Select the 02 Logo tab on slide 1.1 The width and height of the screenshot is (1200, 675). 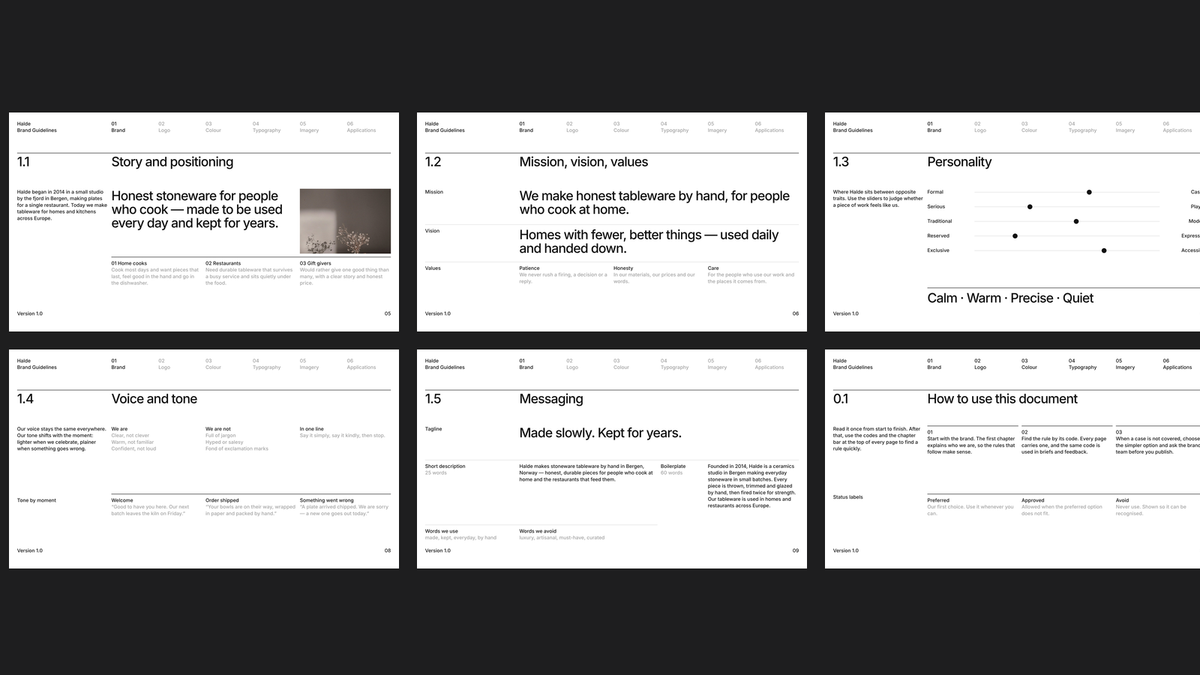tap(164, 127)
